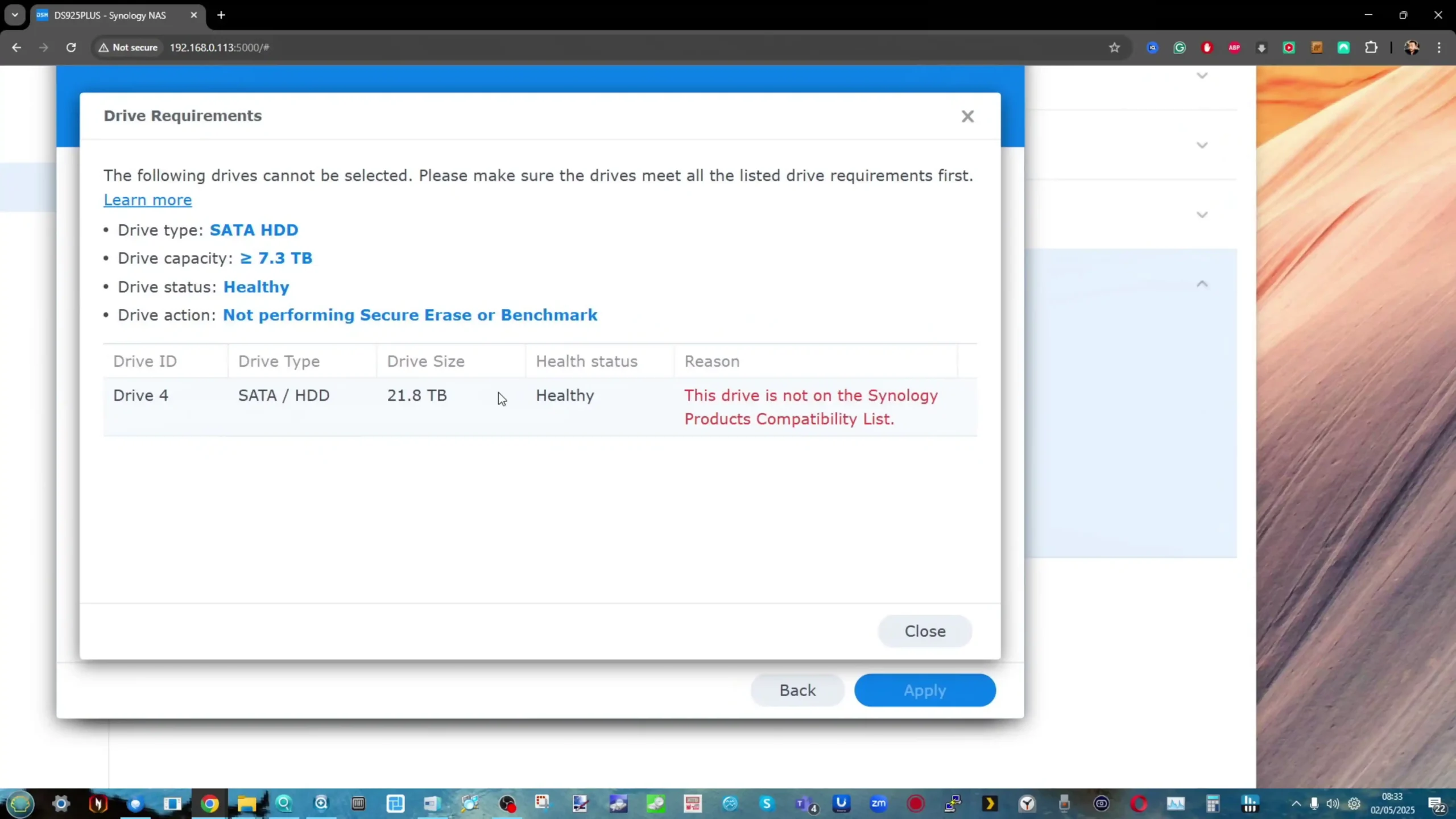Expand the second chevron in the right panel
This screenshot has height=819, width=1456.
pyautogui.click(x=1202, y=145)
